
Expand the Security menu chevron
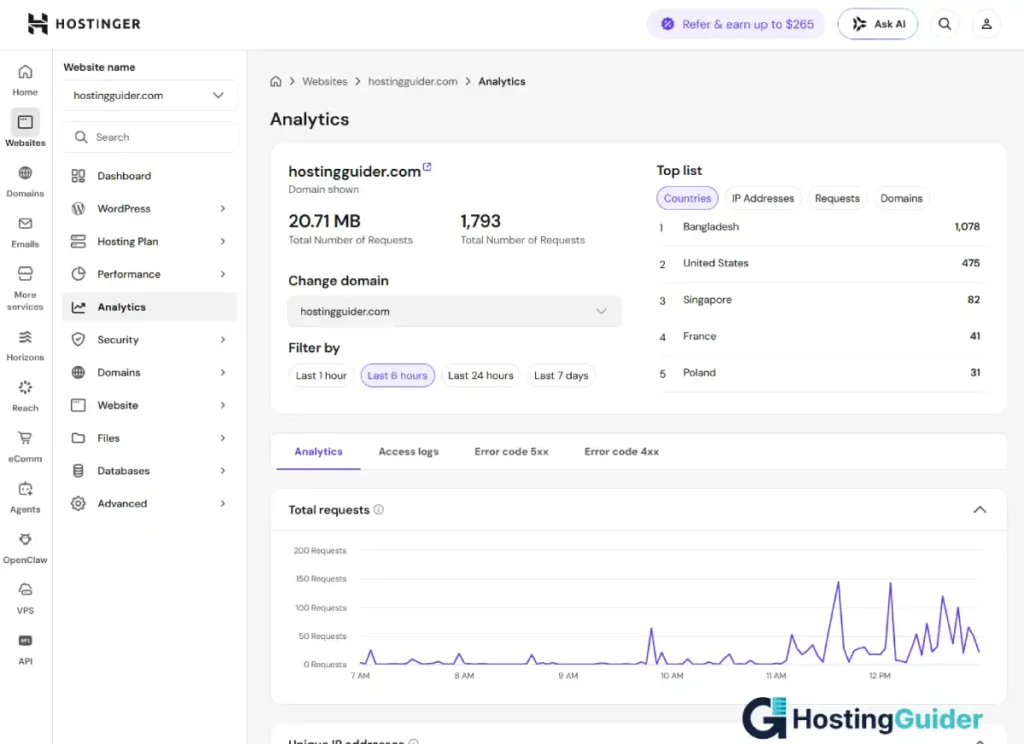pos(223,340)
